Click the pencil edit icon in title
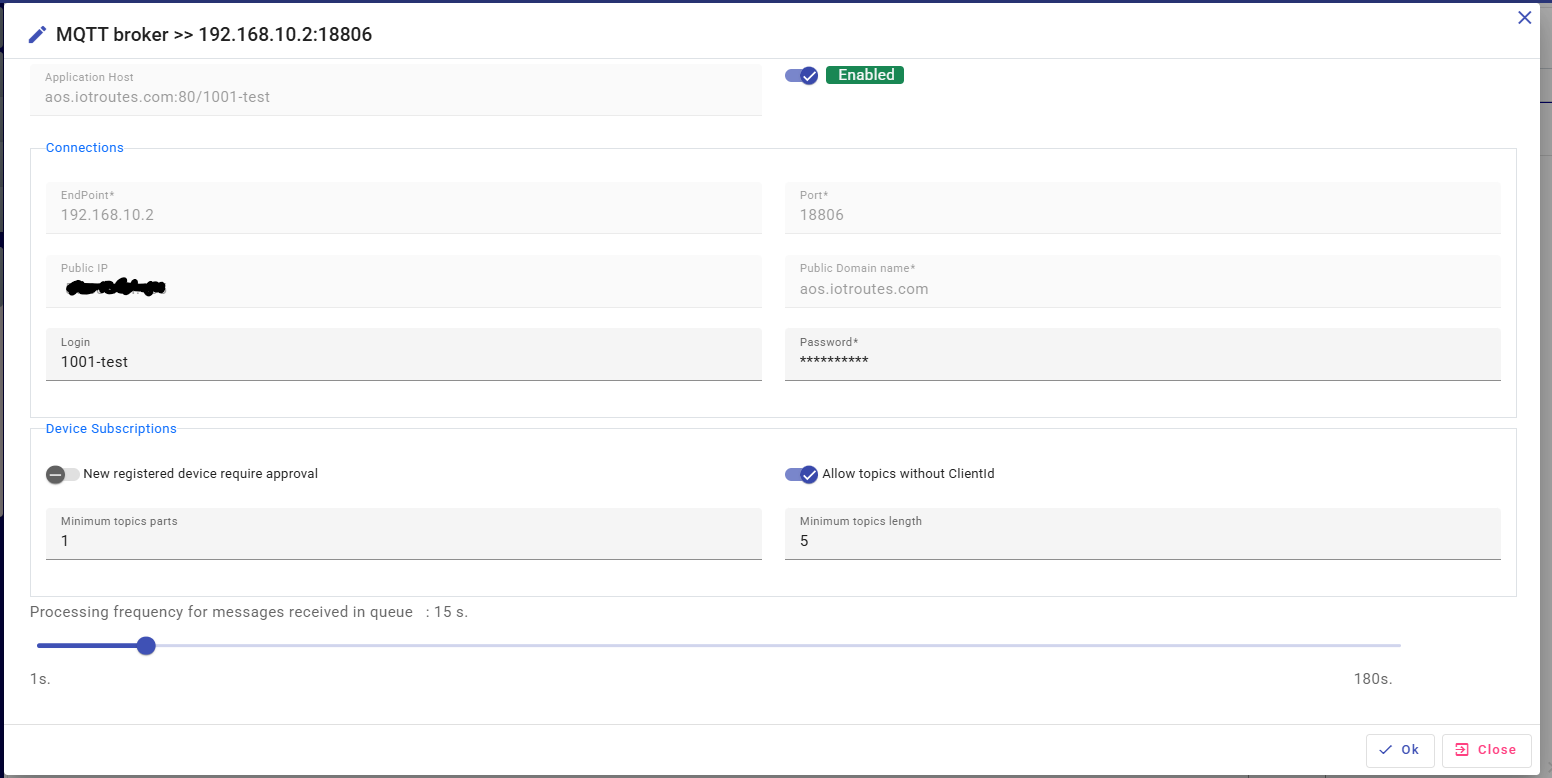Image resolution: width=1552 pixels, height=778 pixels. pyautogui.click(x=37, y=35)
